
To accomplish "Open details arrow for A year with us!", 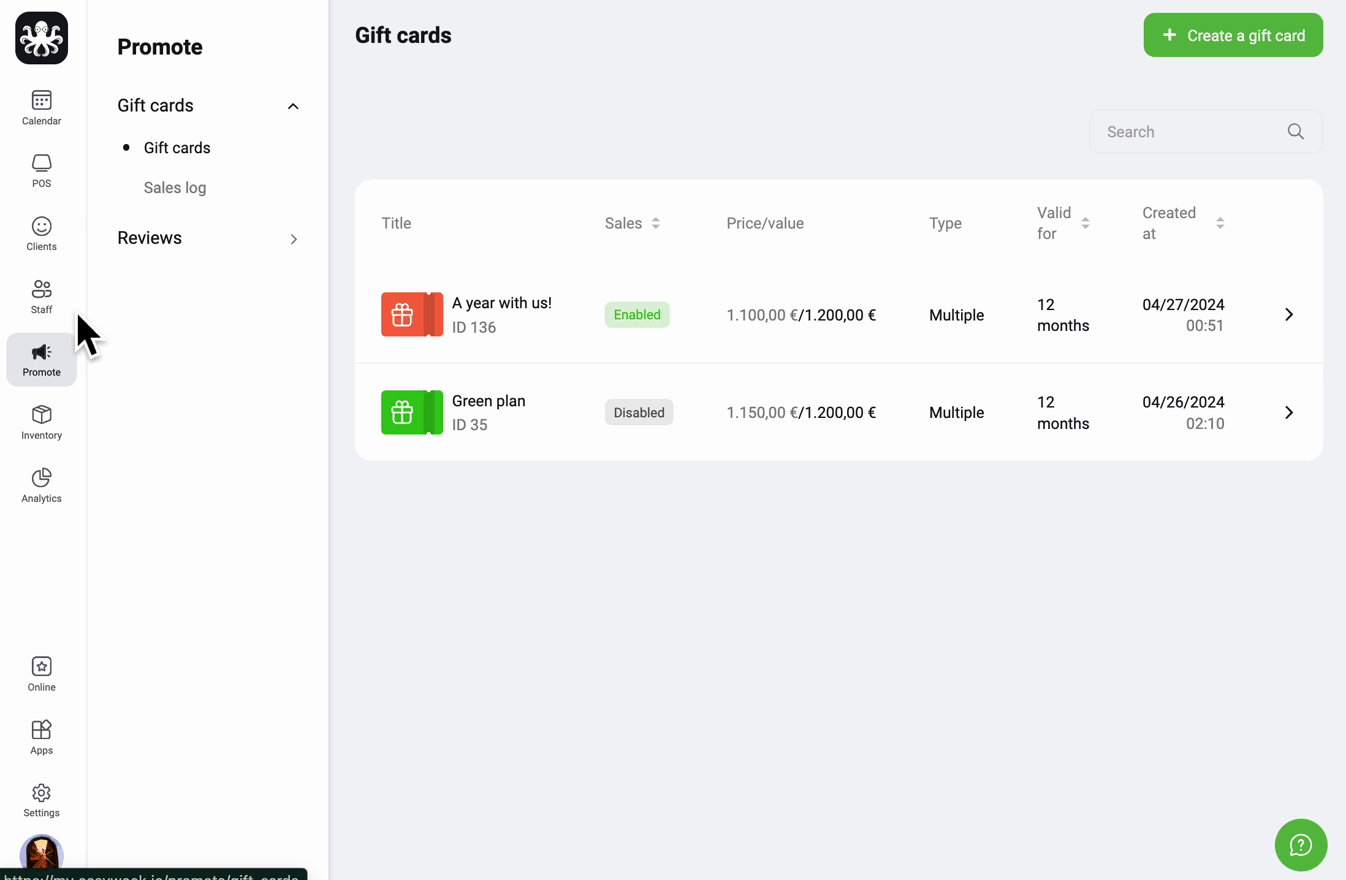I will click(x=1288, y=314).
